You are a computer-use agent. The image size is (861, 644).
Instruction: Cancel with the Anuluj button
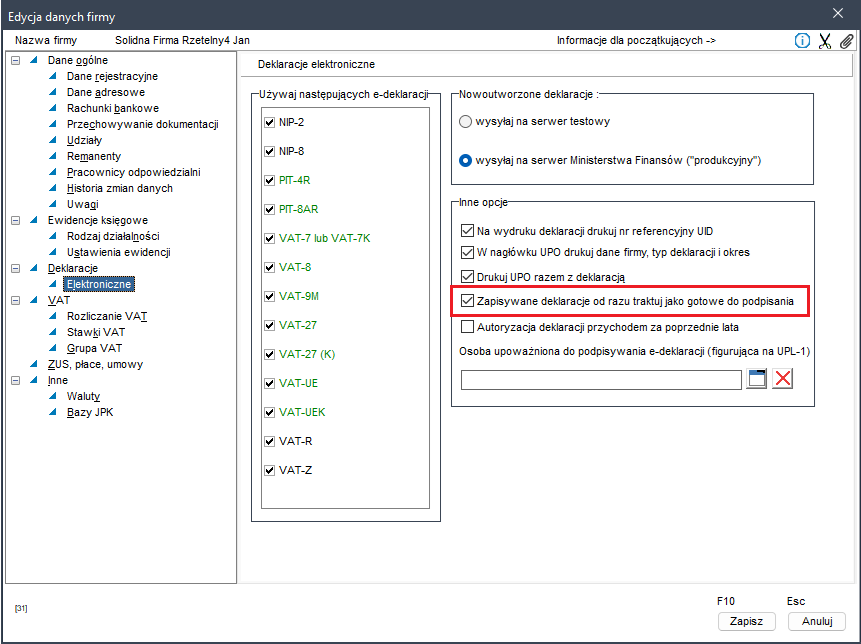click(x=817, y=621)
